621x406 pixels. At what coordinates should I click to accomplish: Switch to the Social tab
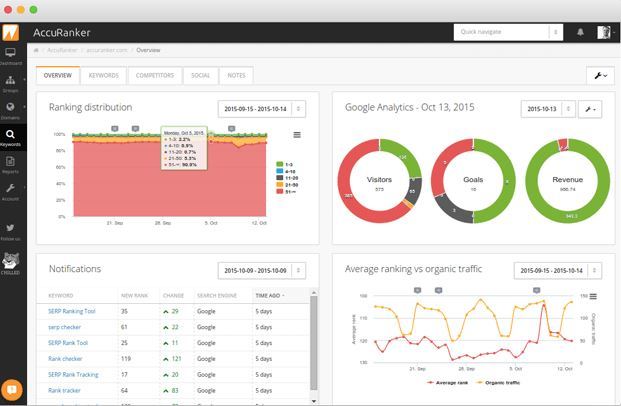[200, 75]
